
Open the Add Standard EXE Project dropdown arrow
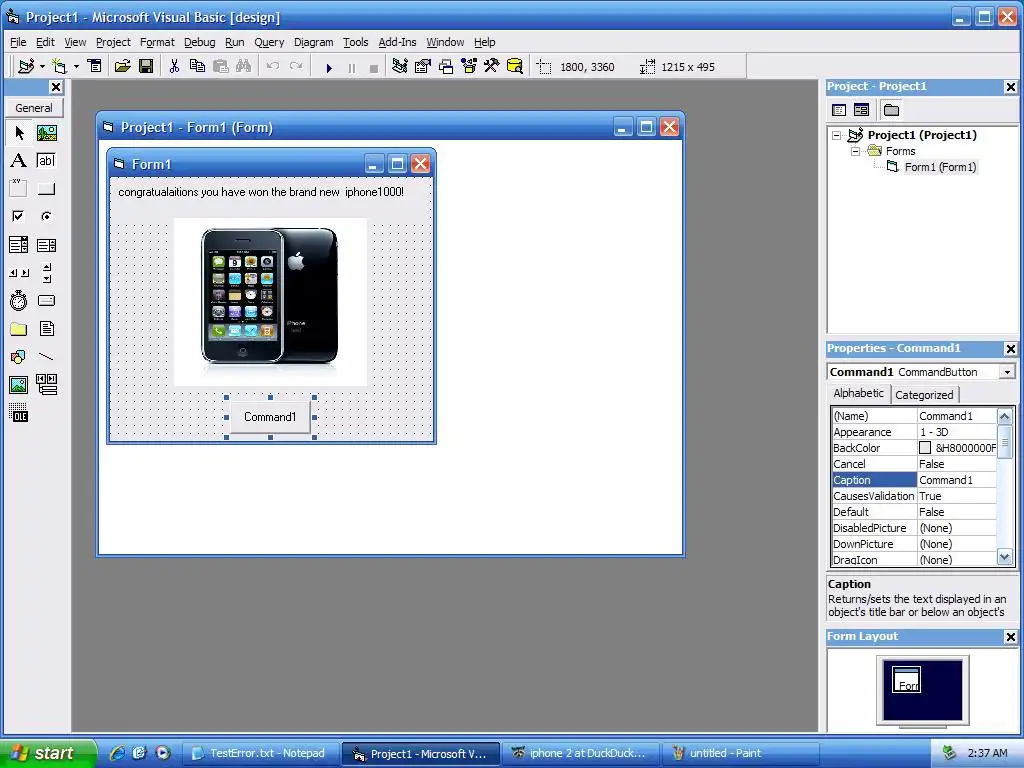[42, 67]
